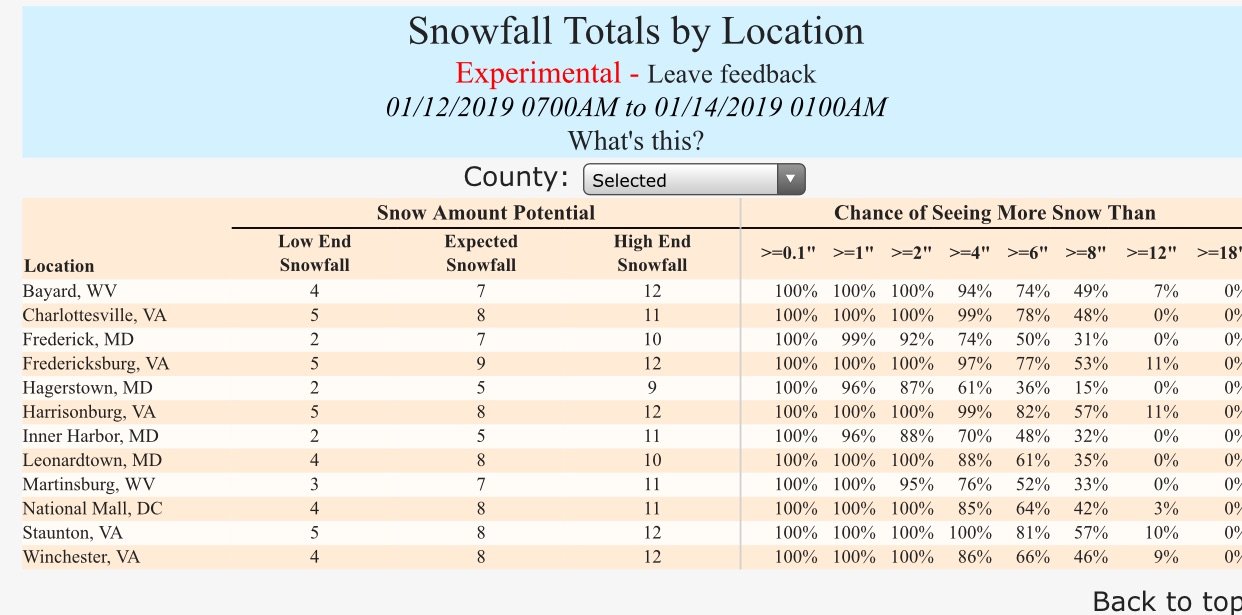This screenshot has height=615, width=1242.
Task: Select the Low End Snowfall column header
Action: [x=315, y=253]
